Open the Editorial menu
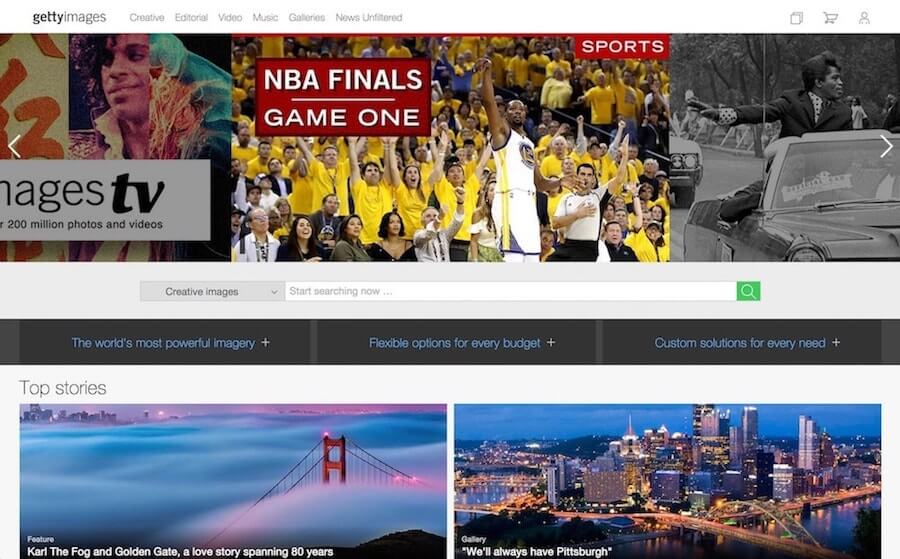The width and height of the screenshot is (900, 559). [x=191, y=18]
